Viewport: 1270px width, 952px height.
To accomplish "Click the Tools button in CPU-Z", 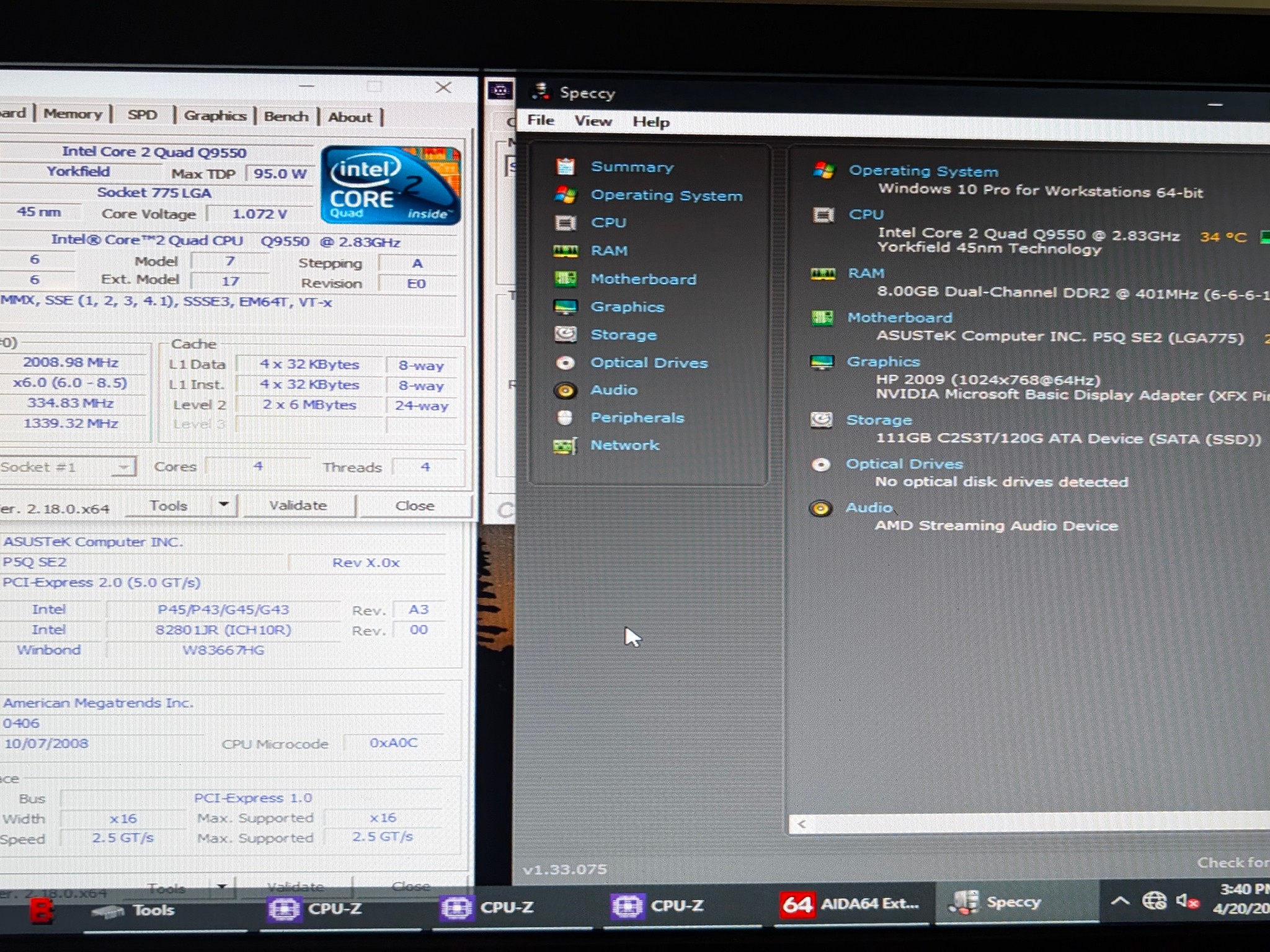I will click(x=169, y=505).
